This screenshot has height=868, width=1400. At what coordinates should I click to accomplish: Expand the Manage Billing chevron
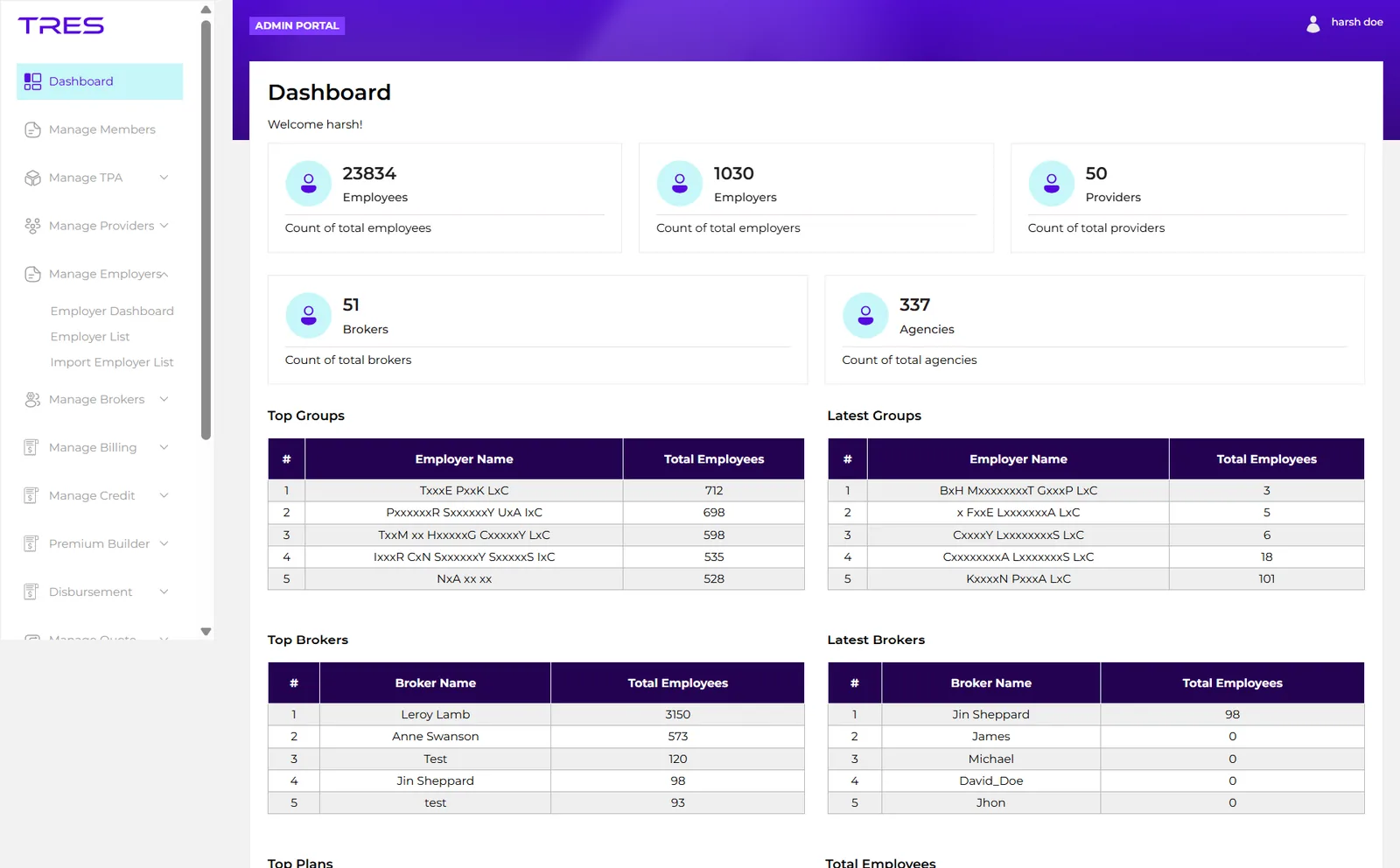point(164,447)
